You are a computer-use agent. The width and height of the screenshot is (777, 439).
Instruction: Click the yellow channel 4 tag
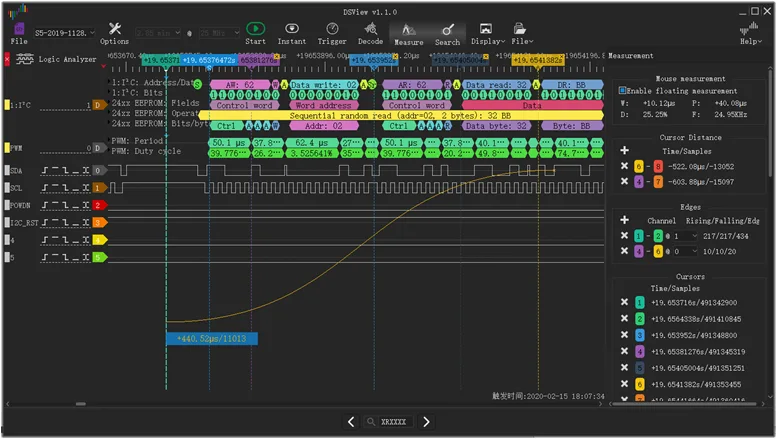(x=99, y=240)
